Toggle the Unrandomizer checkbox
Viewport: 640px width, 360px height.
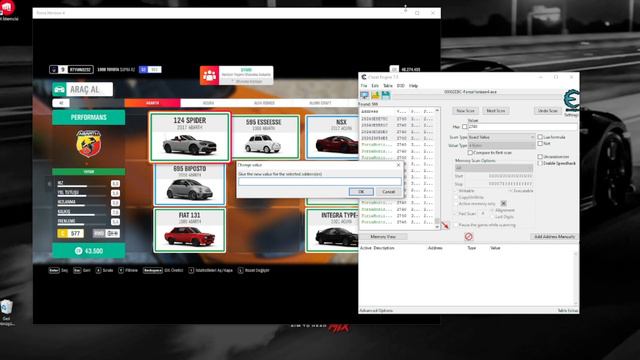tap(540, 157)
